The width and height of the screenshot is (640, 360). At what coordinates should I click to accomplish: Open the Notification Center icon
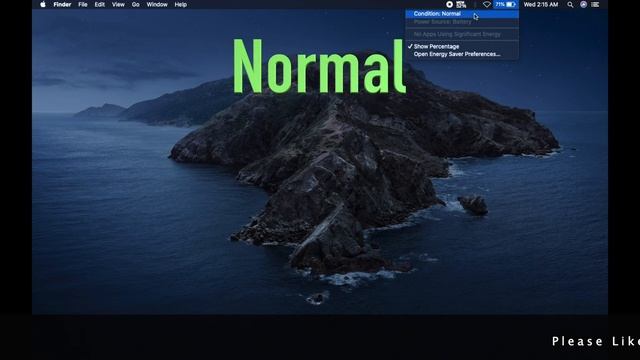tap(595, 4)
